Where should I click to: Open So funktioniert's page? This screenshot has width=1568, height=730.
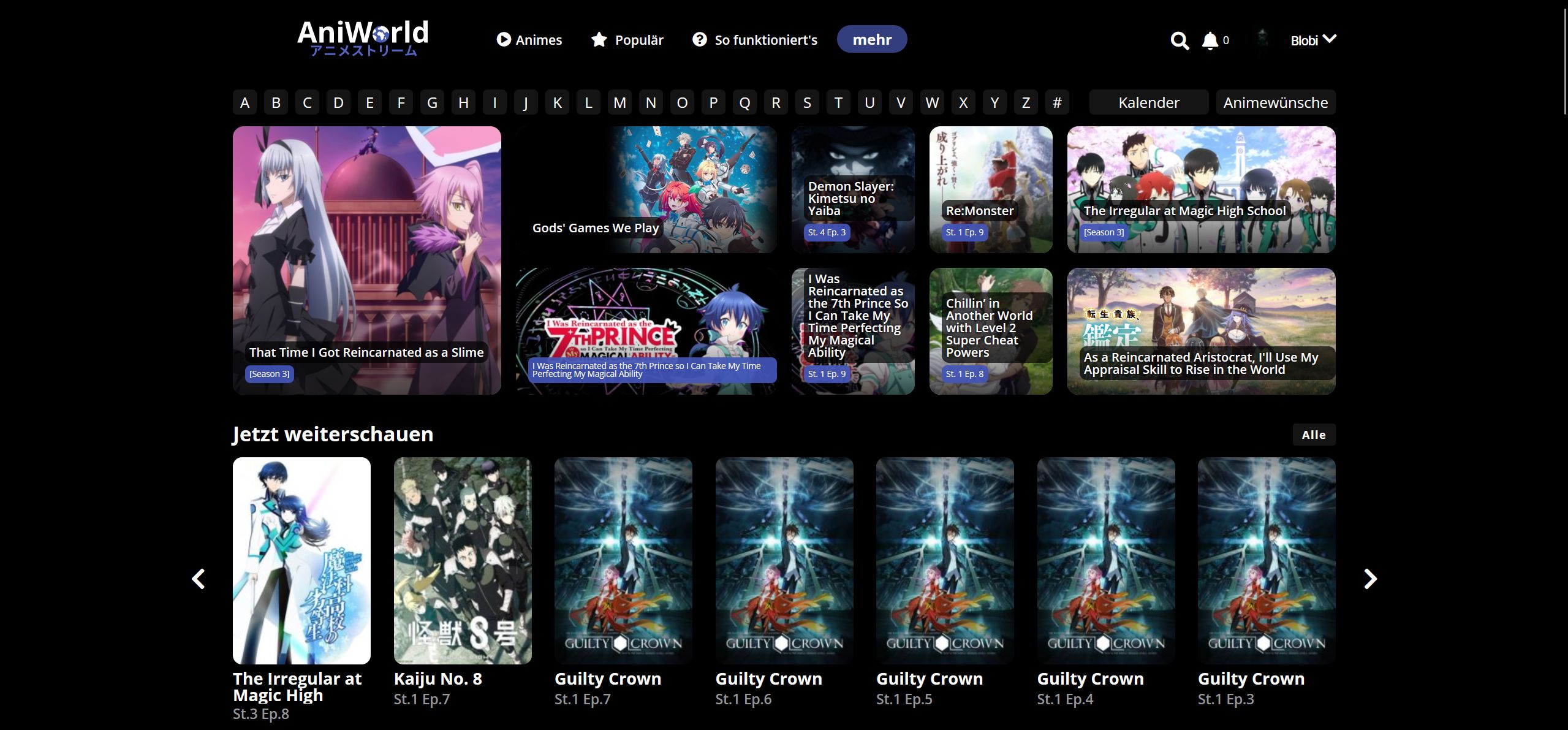(755, 40)
